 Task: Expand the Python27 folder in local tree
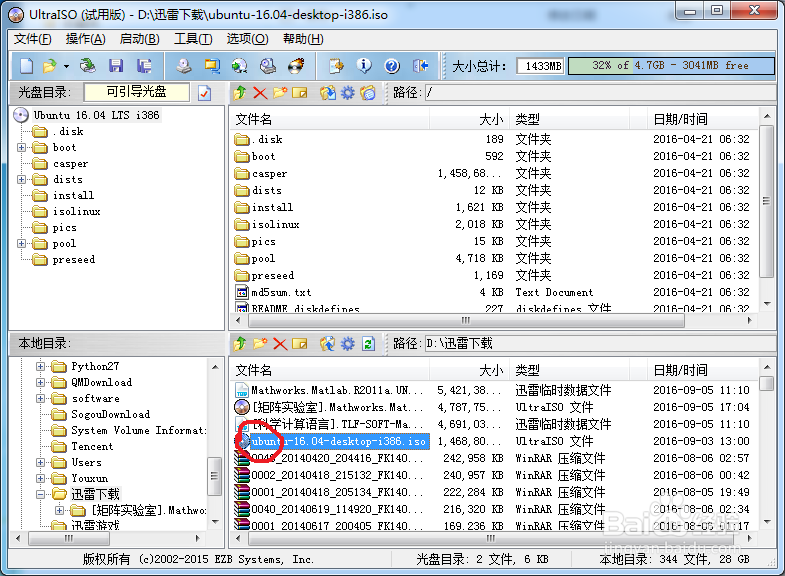pos(40,366)
